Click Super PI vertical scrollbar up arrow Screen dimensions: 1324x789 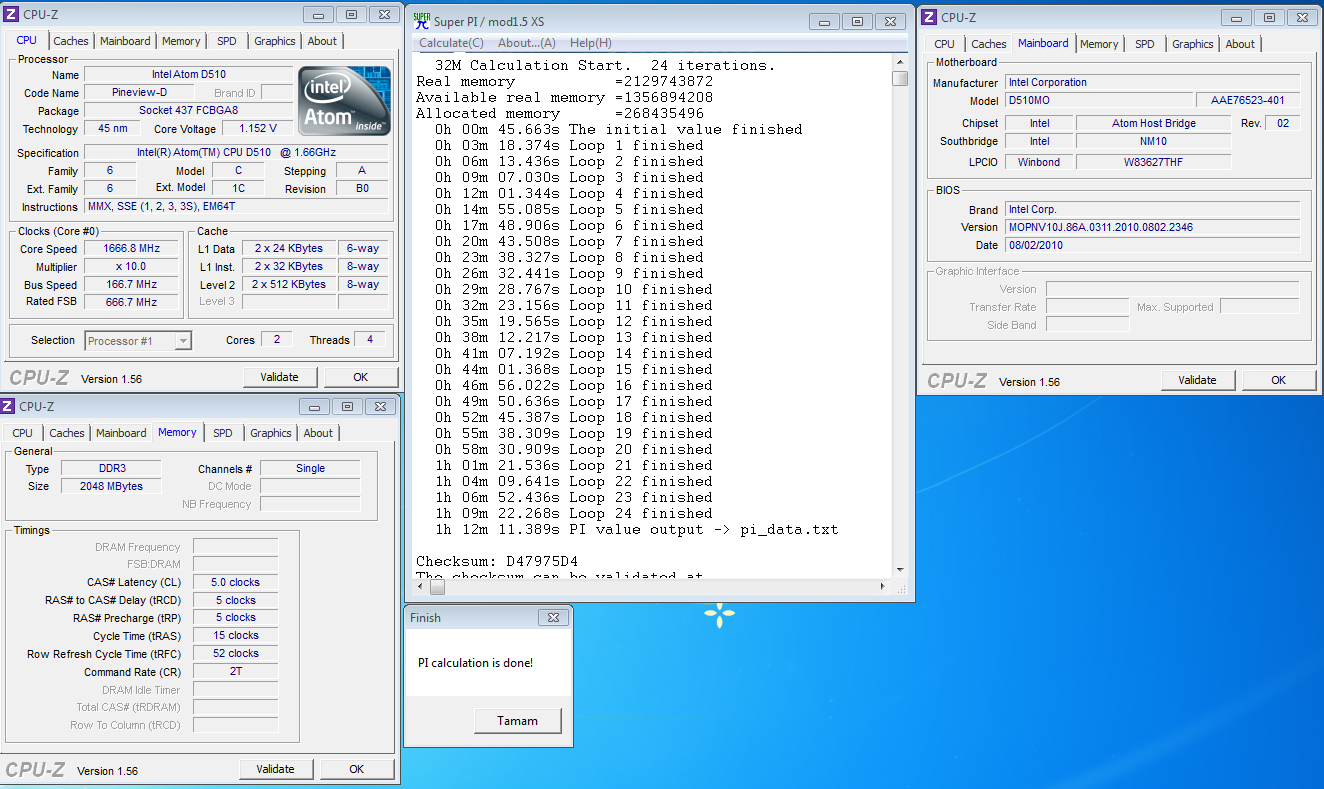click(x=900, y=63)
